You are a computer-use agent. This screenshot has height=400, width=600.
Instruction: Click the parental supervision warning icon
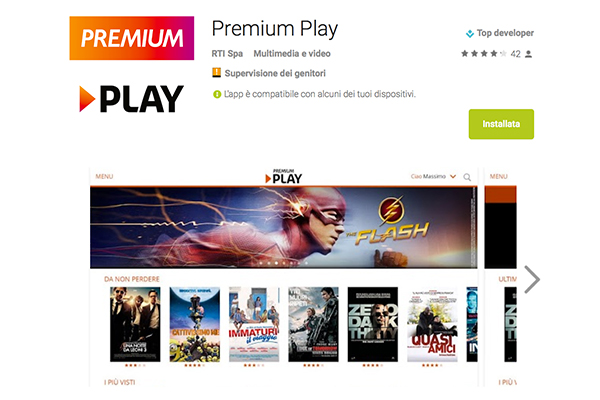tap(217, 72)
